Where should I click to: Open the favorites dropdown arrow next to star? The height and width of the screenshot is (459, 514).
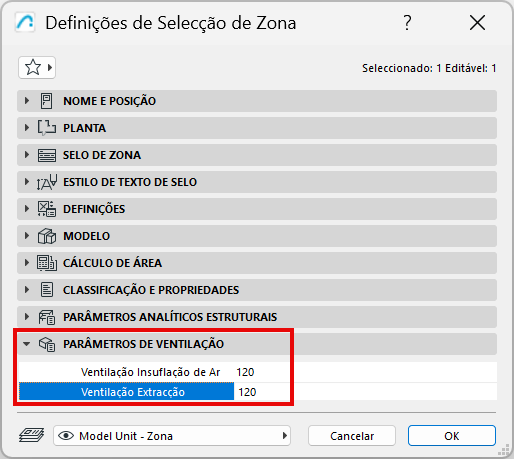(50, 68)
